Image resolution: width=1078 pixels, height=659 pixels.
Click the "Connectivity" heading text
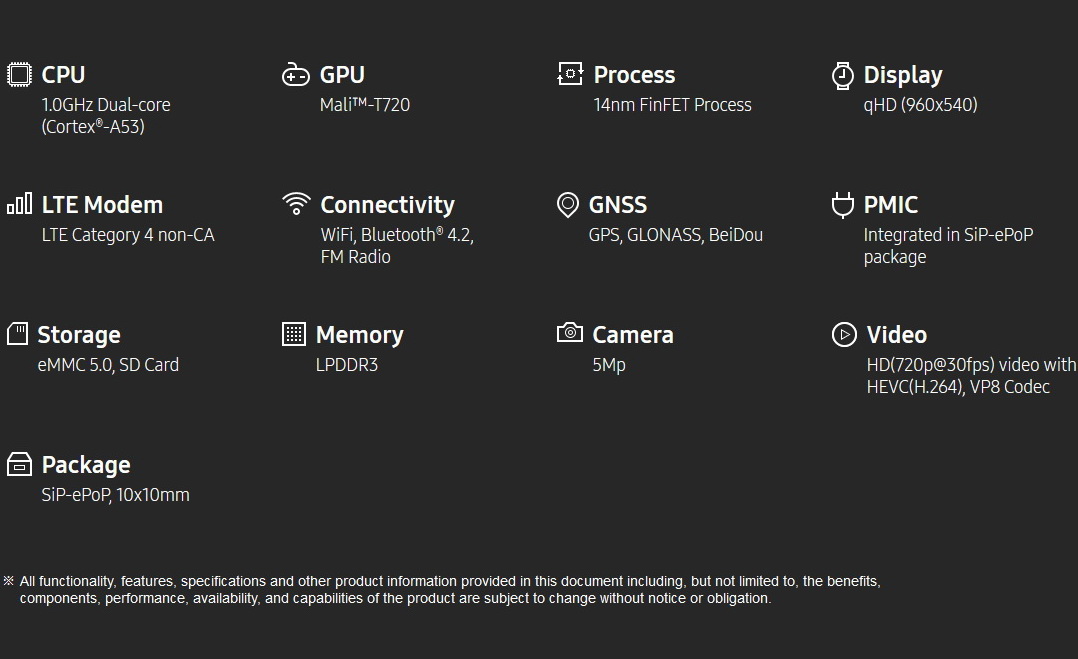pos(387,205)
